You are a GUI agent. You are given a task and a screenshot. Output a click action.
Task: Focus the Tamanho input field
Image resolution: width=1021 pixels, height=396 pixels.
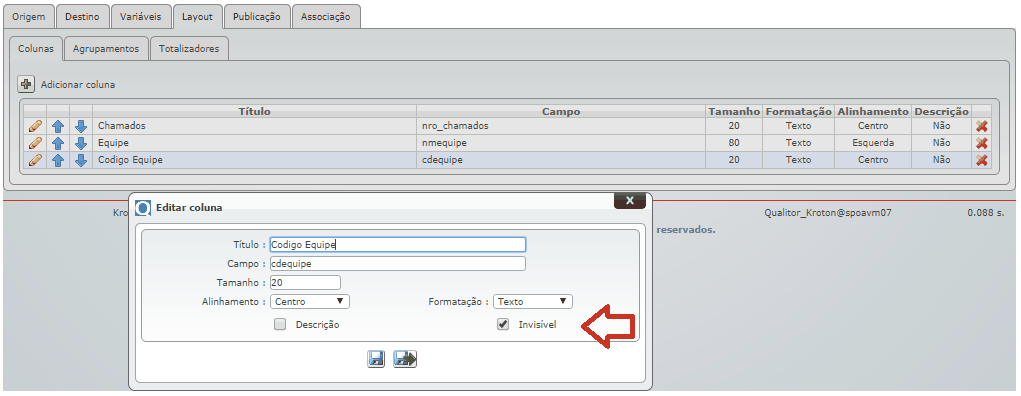305,283
